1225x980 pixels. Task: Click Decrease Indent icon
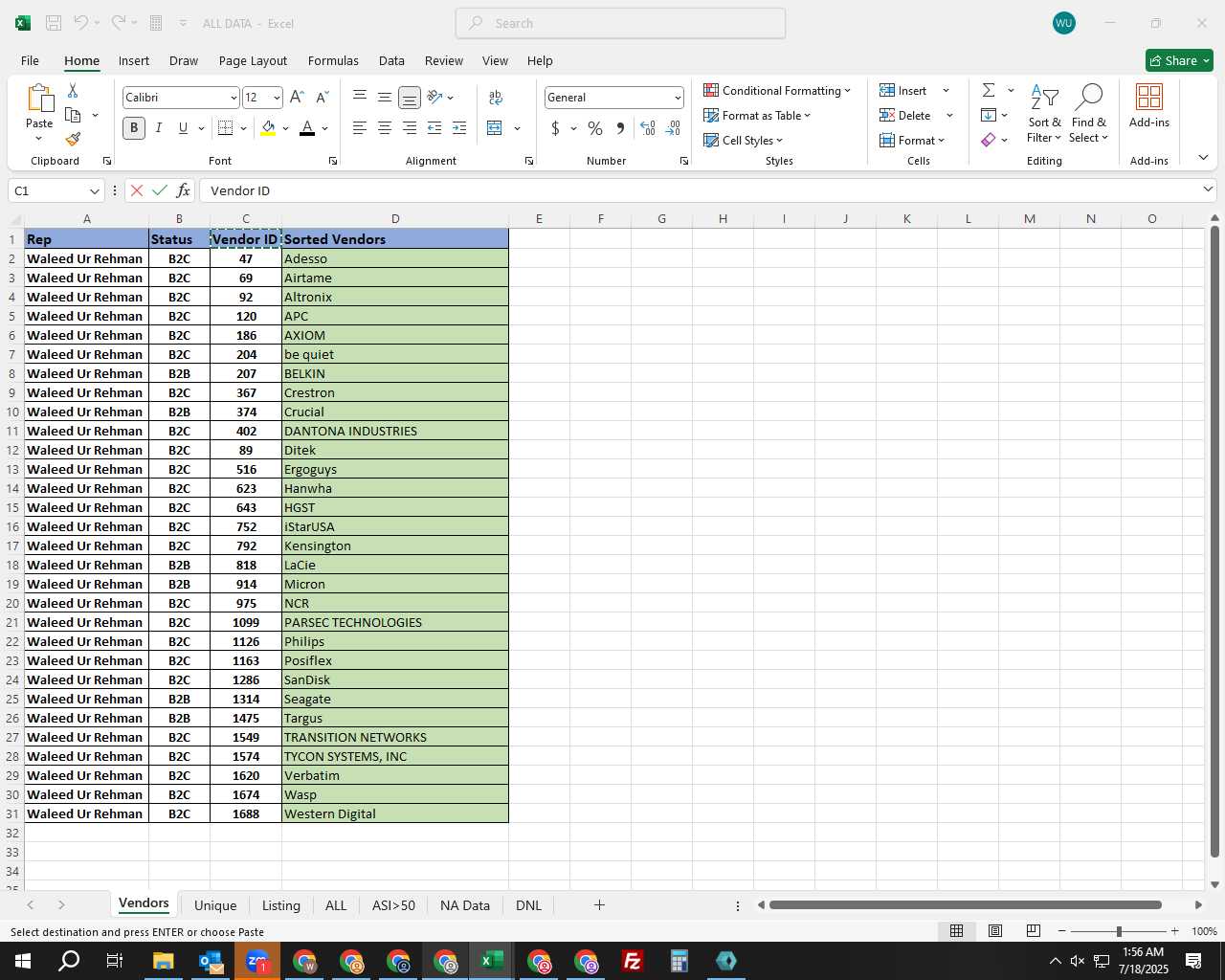coord(434,128)
